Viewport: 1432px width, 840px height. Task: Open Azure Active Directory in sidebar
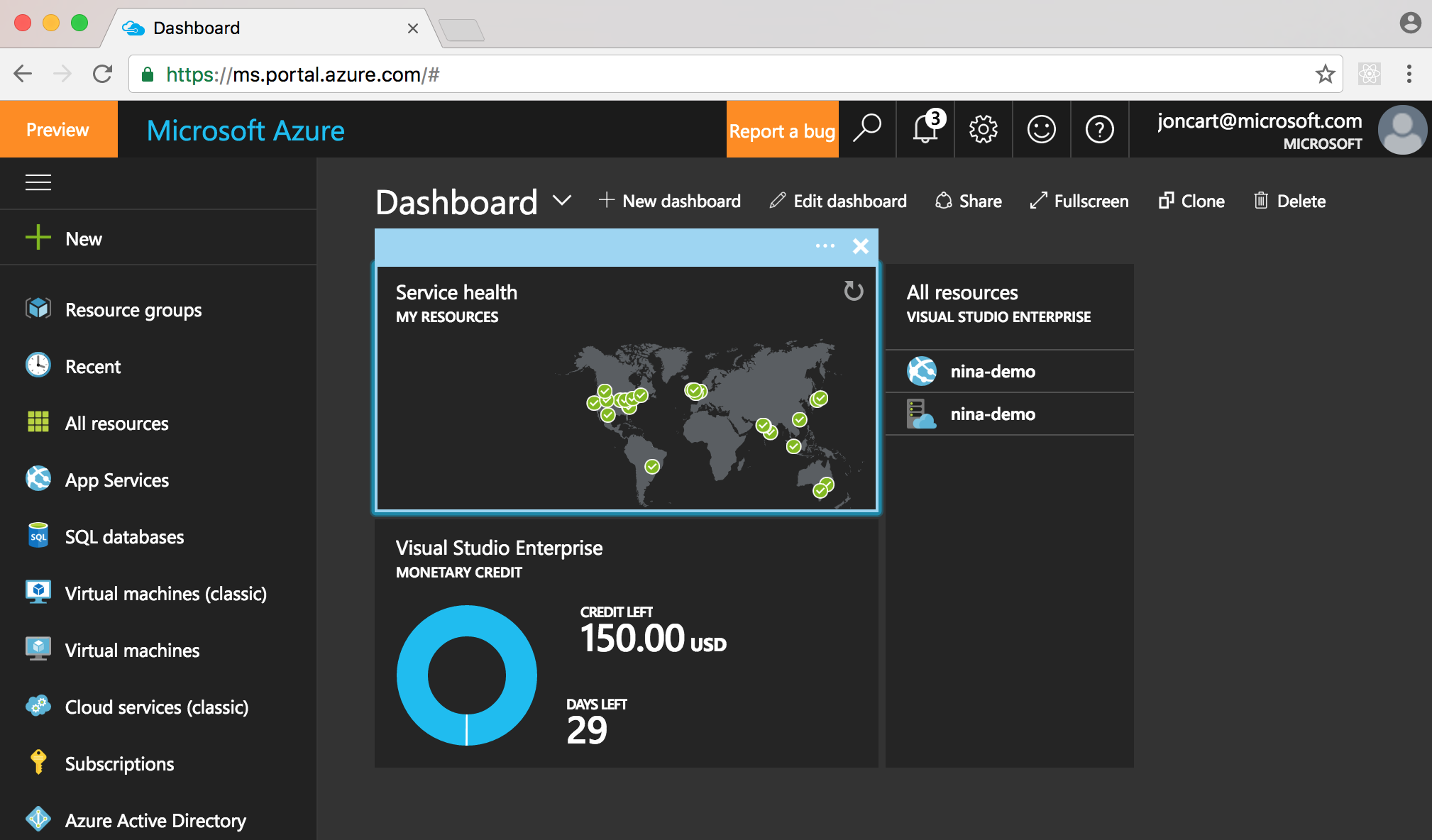coord(155,821)
